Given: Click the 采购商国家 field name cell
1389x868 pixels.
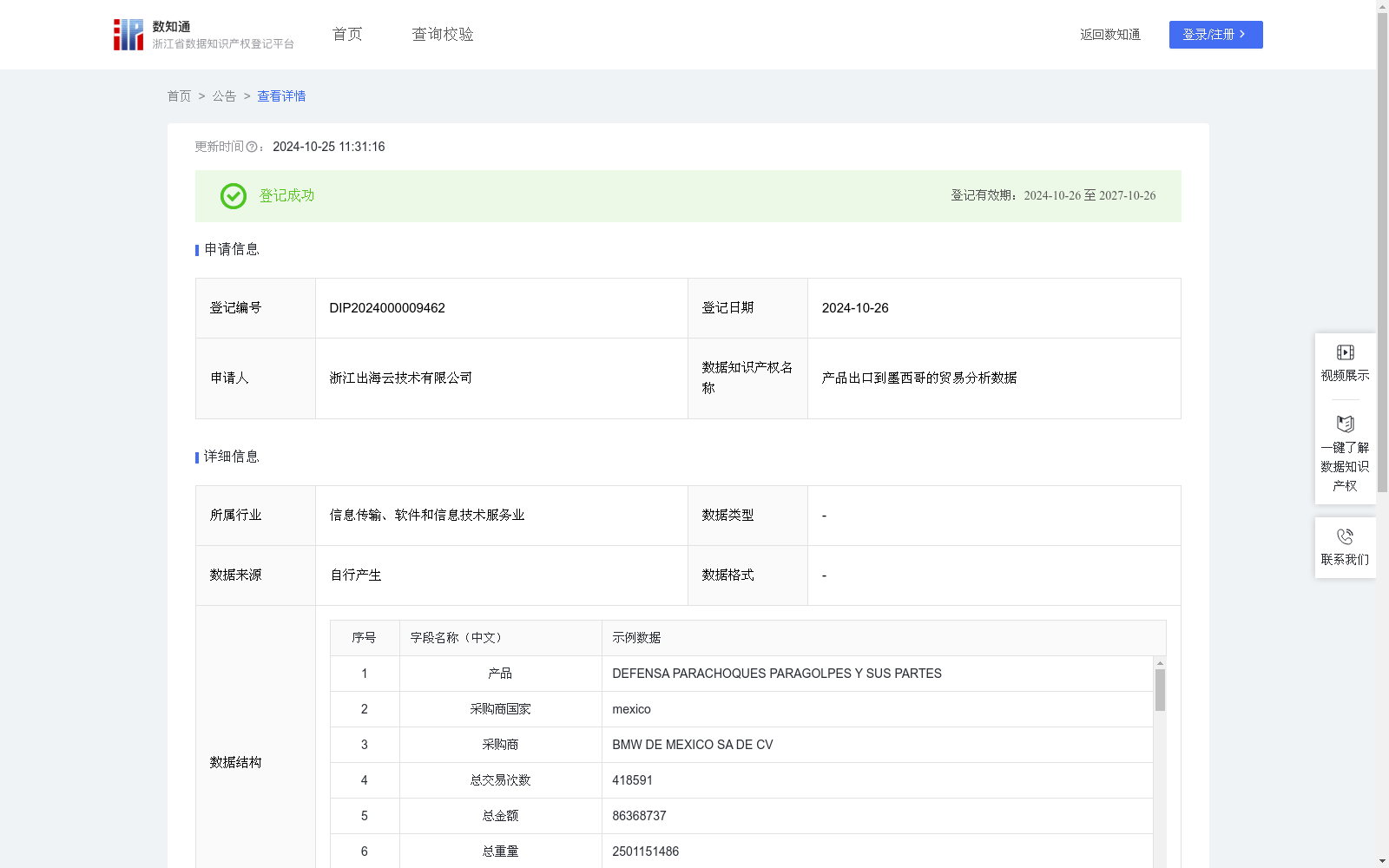Looking at the screenshot, I should tap(500, 709).
